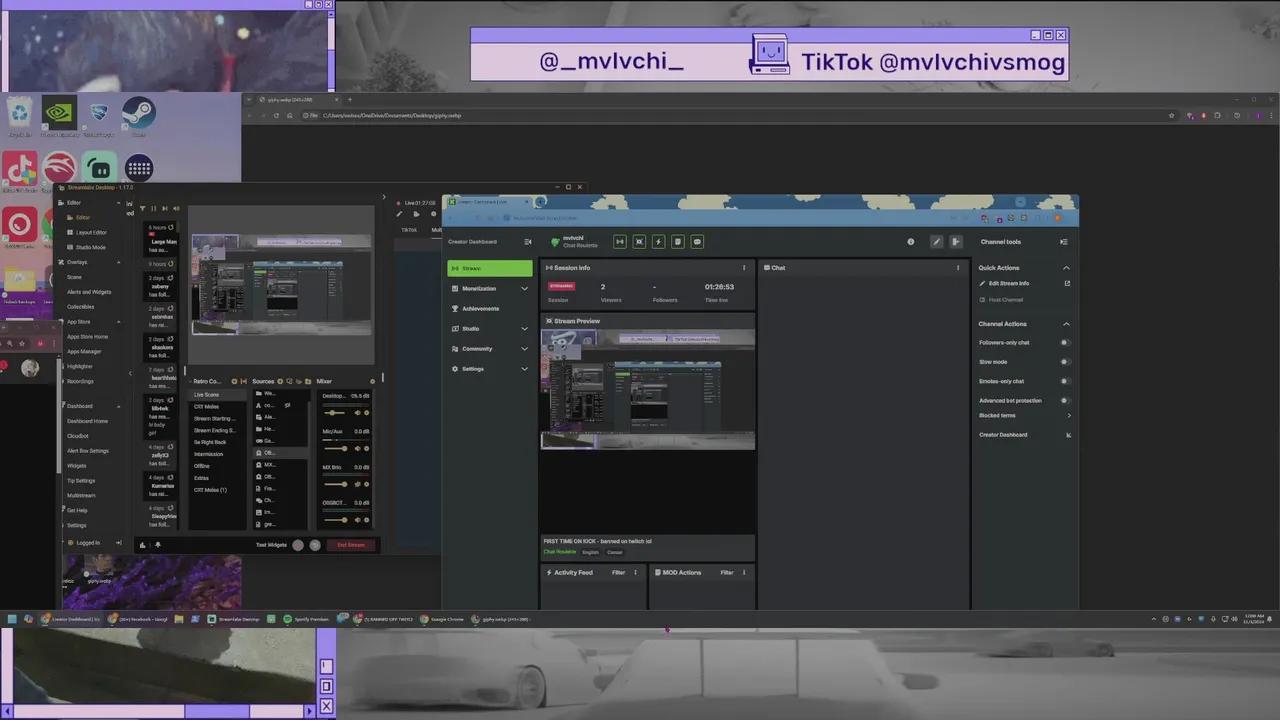Click Edit Stream Info link
1280x720 pixels.
[1008, 283]
